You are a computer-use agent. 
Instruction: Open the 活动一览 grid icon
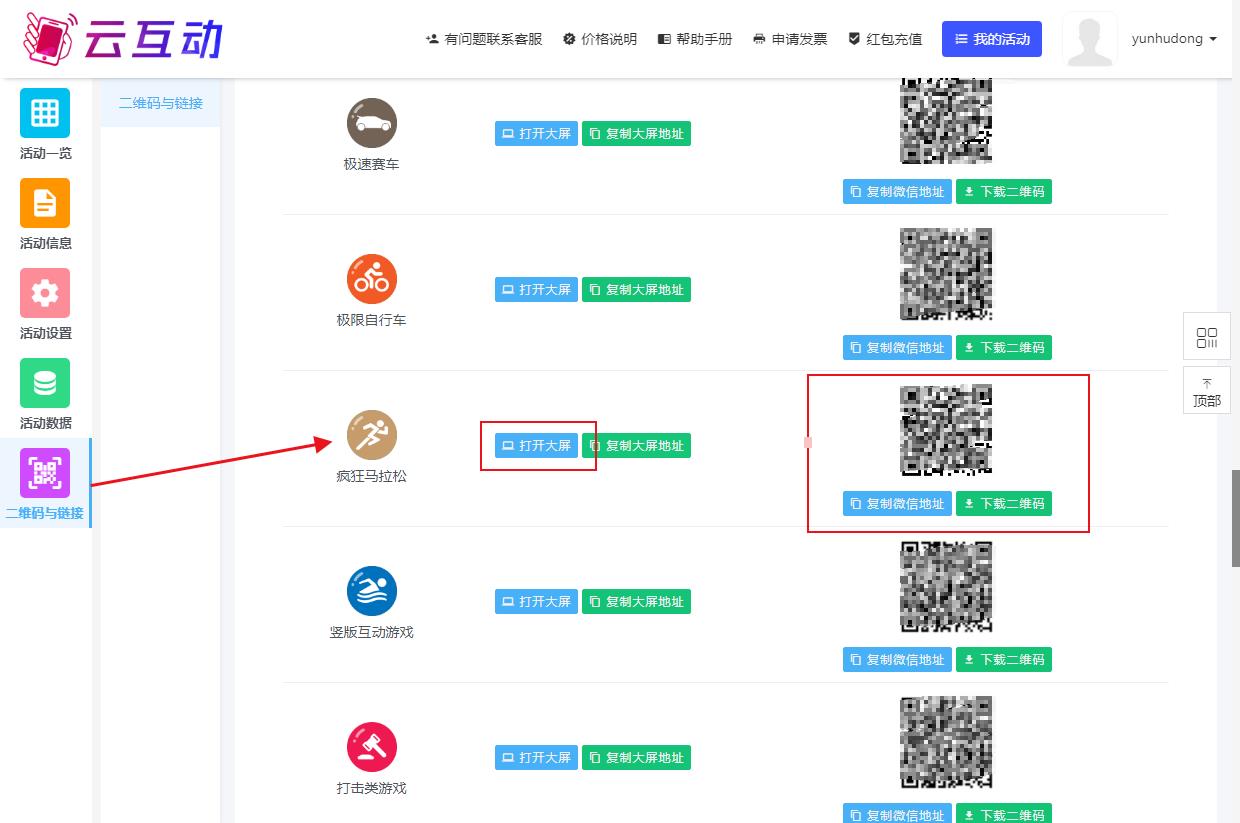45,113
